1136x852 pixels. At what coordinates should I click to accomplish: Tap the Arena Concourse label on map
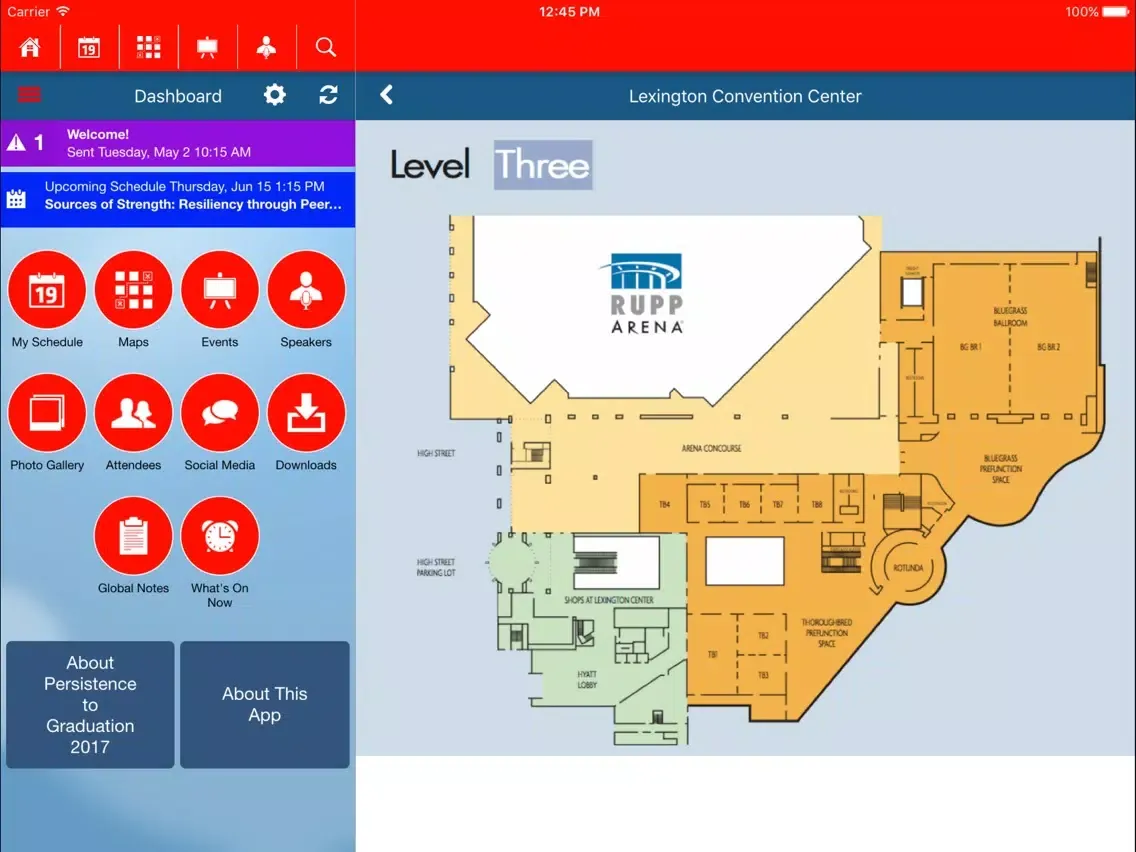711,448
